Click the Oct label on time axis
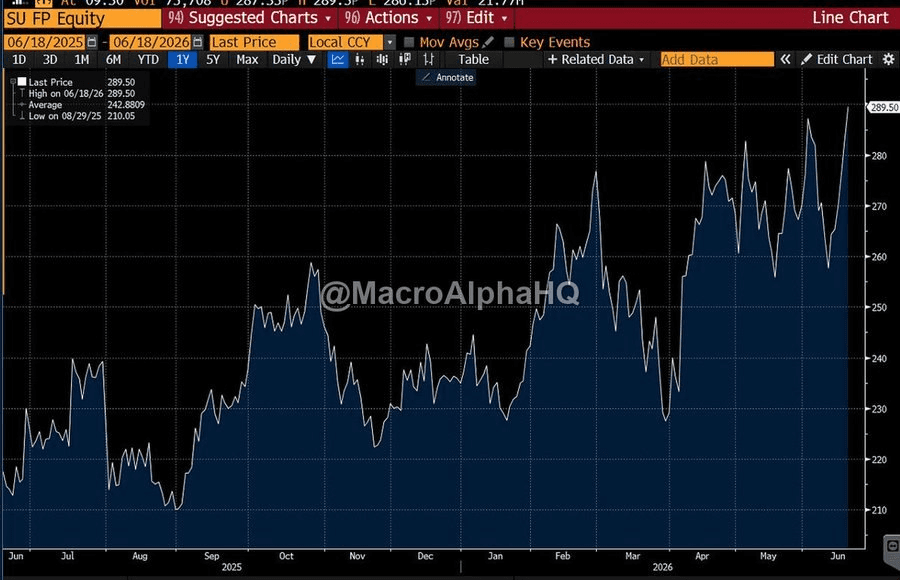The height and width of the screenshot is (580, 900). point(286,556)
